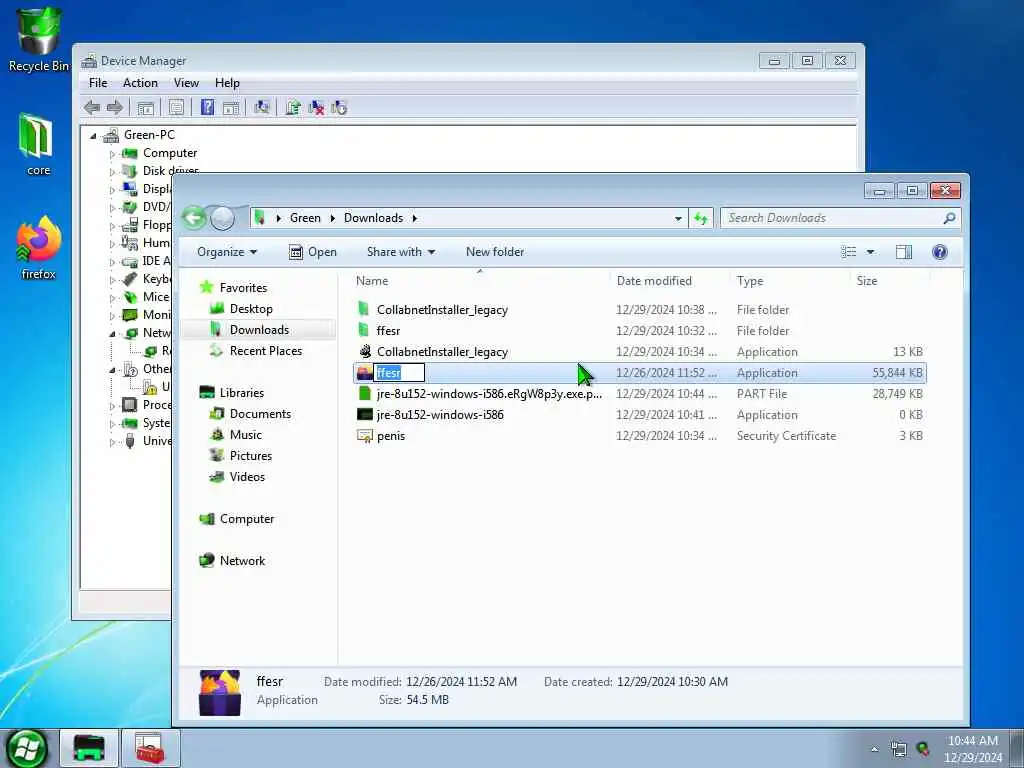Select Videos library in sidebar
Image resolution: width=1024 pixels, height=768 pixels.
coord(247,477)
